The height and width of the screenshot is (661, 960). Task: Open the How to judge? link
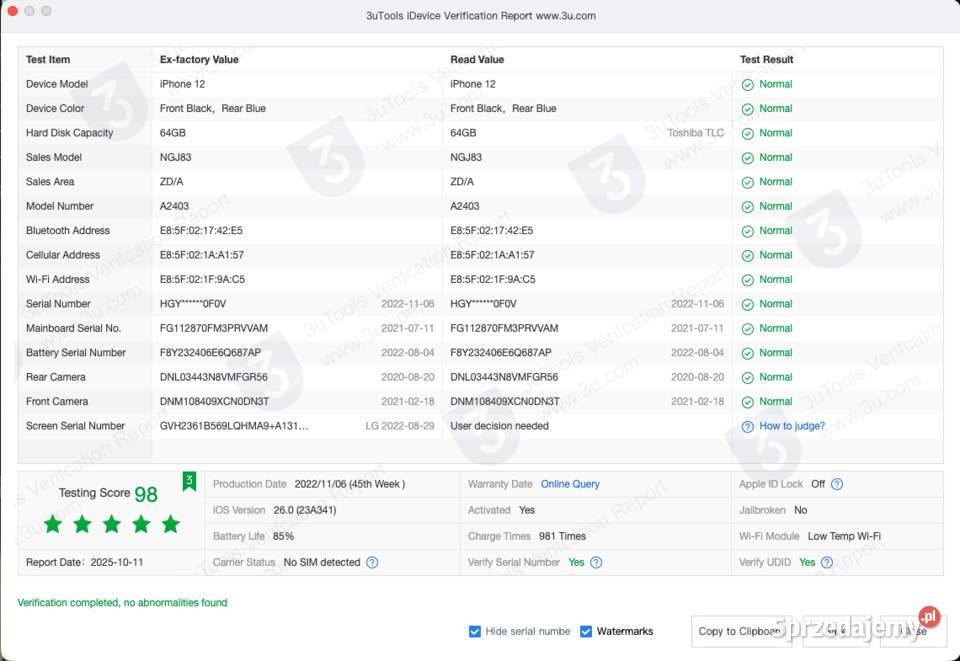(x=792, y=426)
